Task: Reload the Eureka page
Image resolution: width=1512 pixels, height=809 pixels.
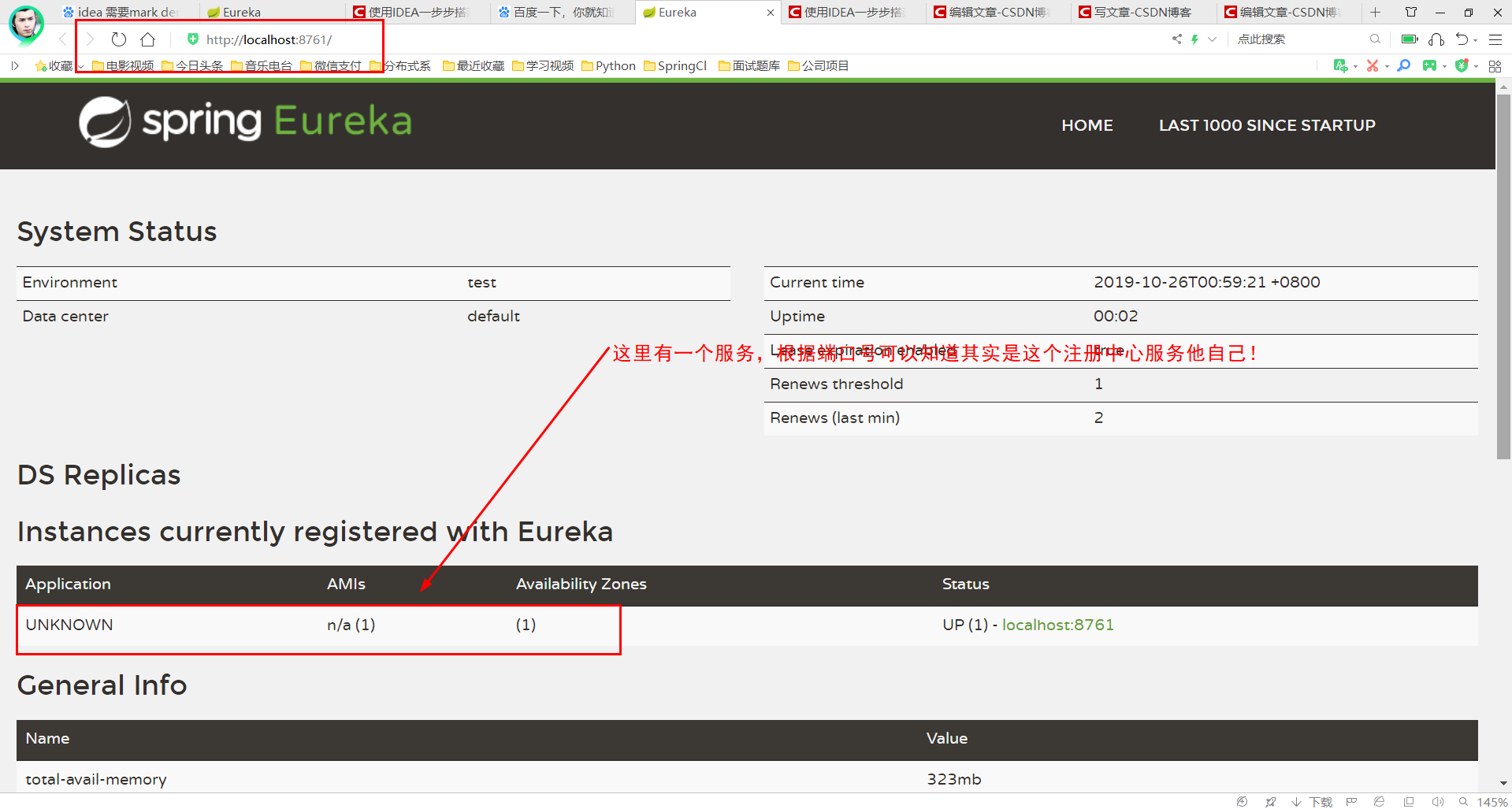Action: pyautogui.click(x=119, y=39)
